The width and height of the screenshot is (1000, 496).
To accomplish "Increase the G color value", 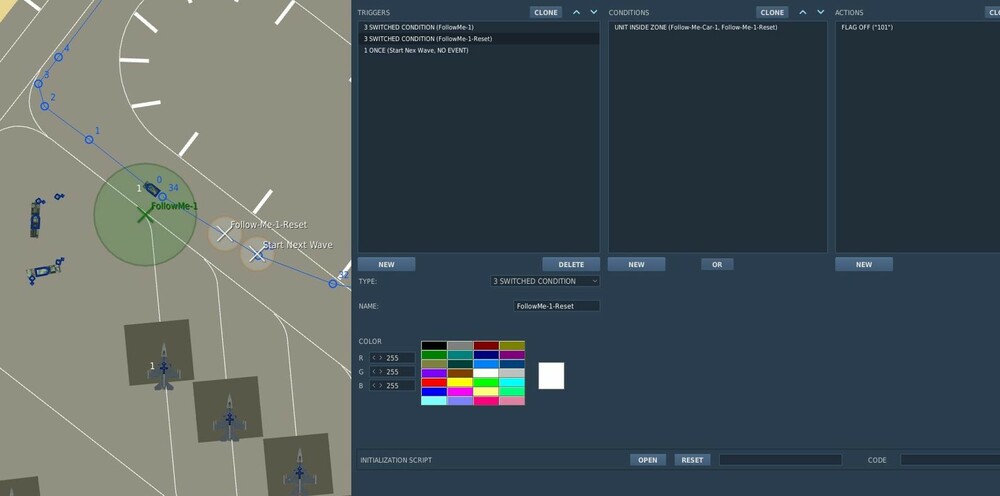I will coord(381,372).
